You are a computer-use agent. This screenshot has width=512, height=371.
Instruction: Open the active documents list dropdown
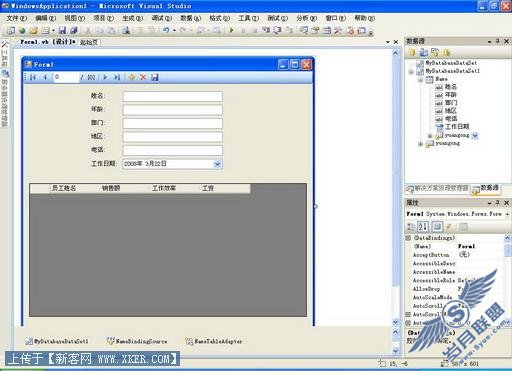[x=388, y=42]
